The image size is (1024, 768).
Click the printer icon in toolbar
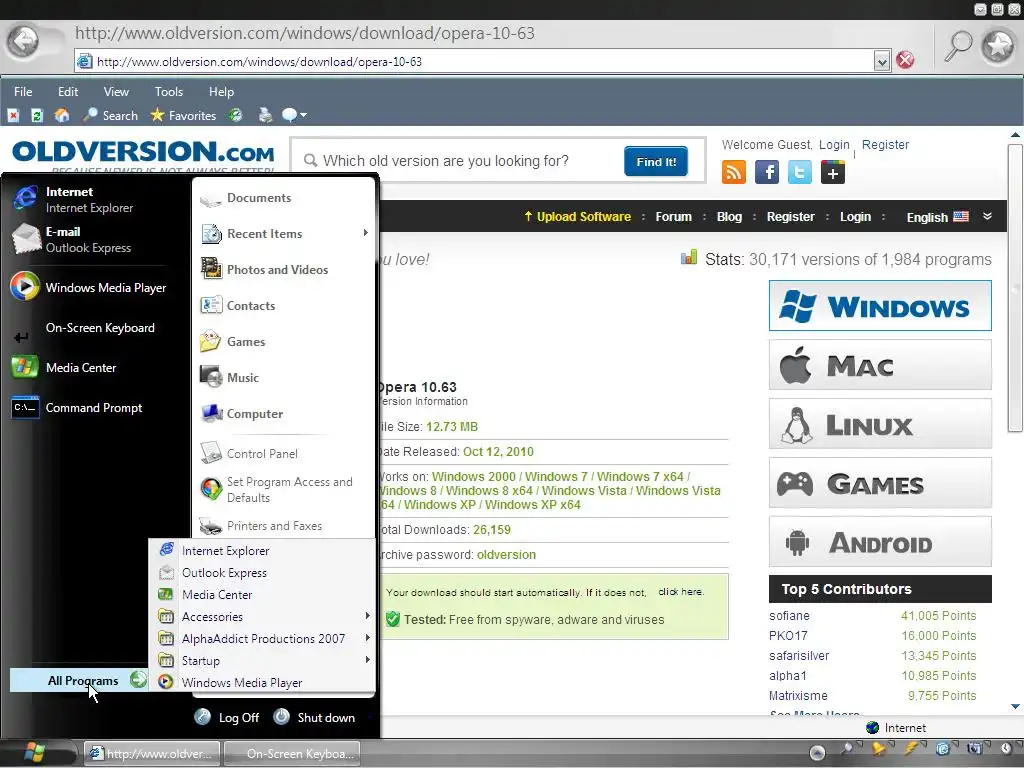point(265,116)
